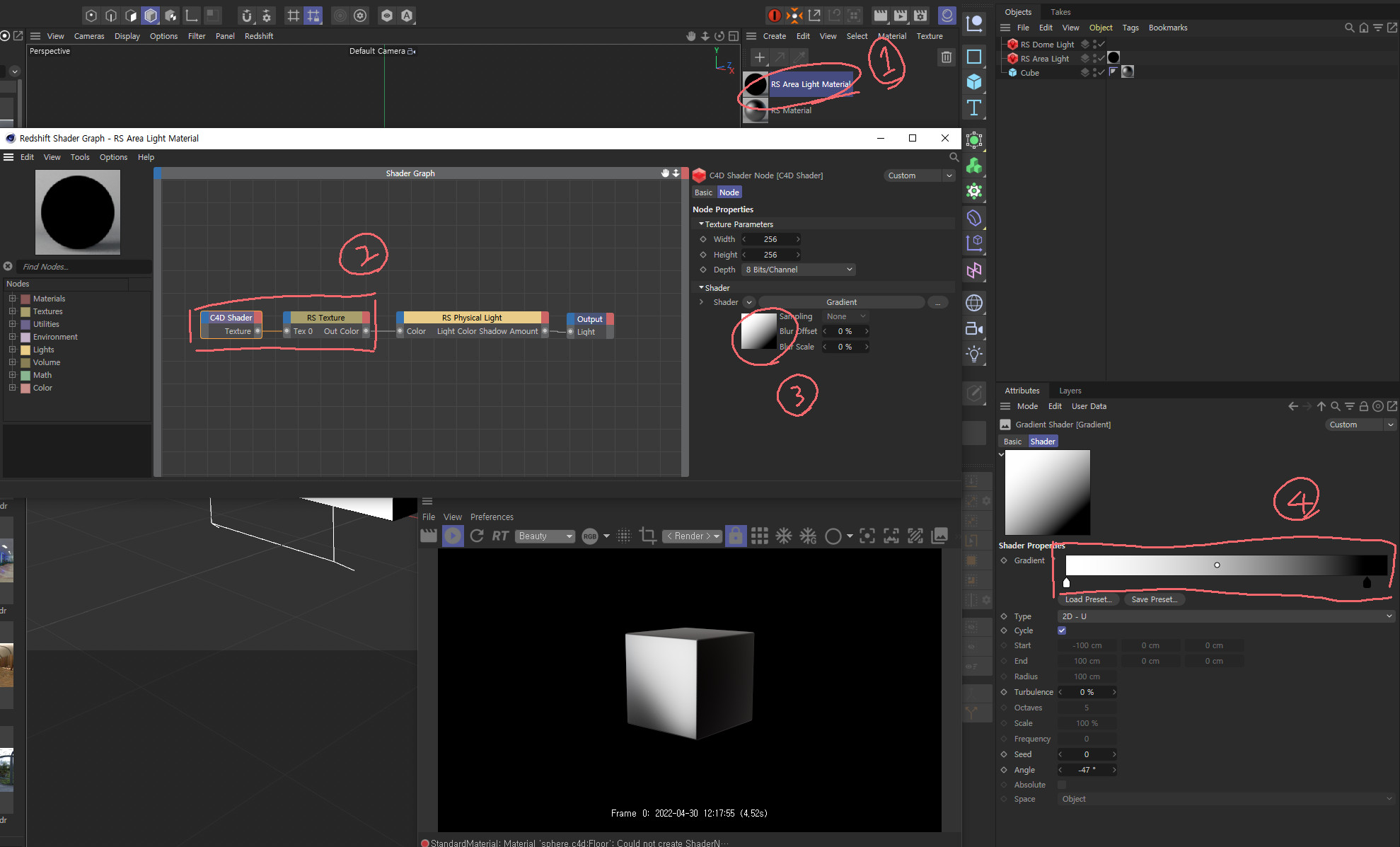Image resolution: width=1400 pixels, height=847 pixels.
Task: Click the Save Preset button
Action: (x=1155, y=599)
